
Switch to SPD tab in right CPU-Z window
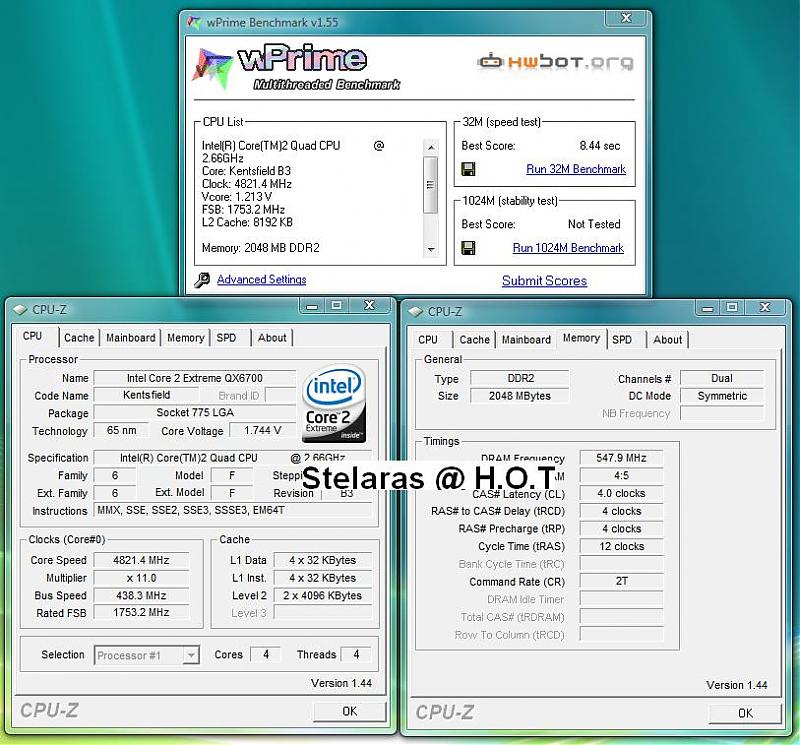[x=622, y=340]
